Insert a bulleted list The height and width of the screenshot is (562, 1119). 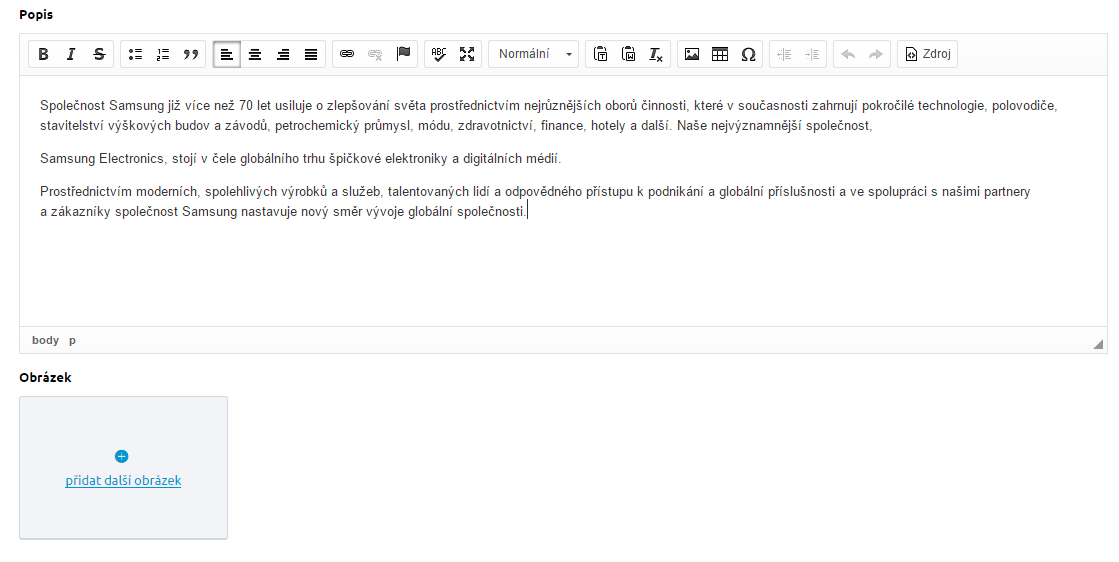pyautogui.click(x=135, y=54)
